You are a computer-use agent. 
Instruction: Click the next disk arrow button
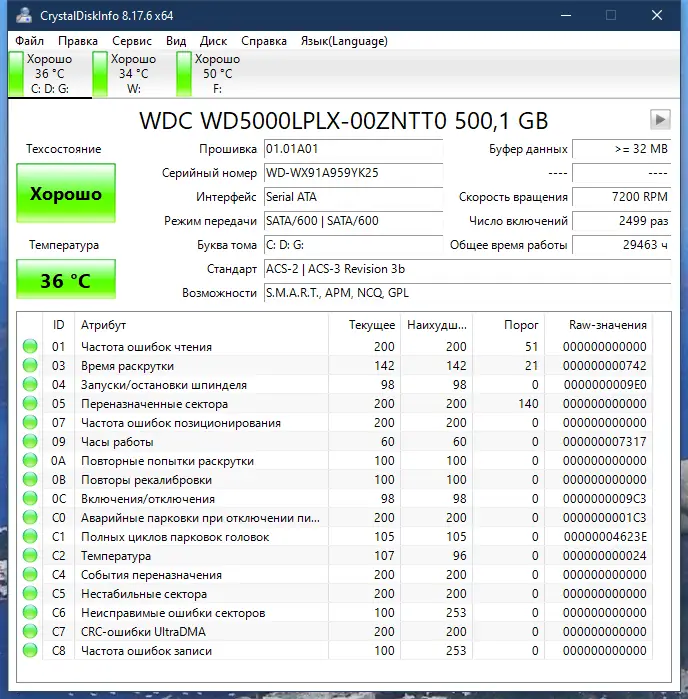(x=660, y=119)
